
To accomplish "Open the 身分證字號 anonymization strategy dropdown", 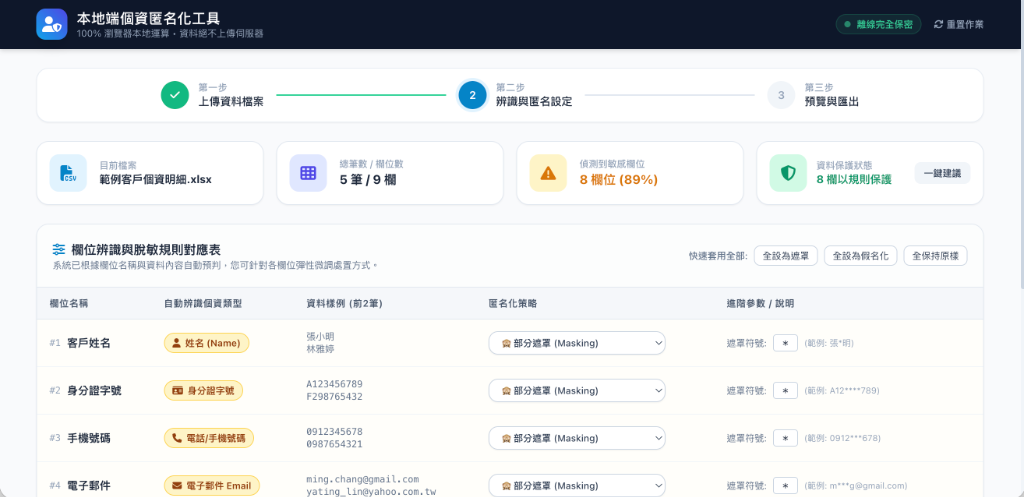I will tap(577, 391).
